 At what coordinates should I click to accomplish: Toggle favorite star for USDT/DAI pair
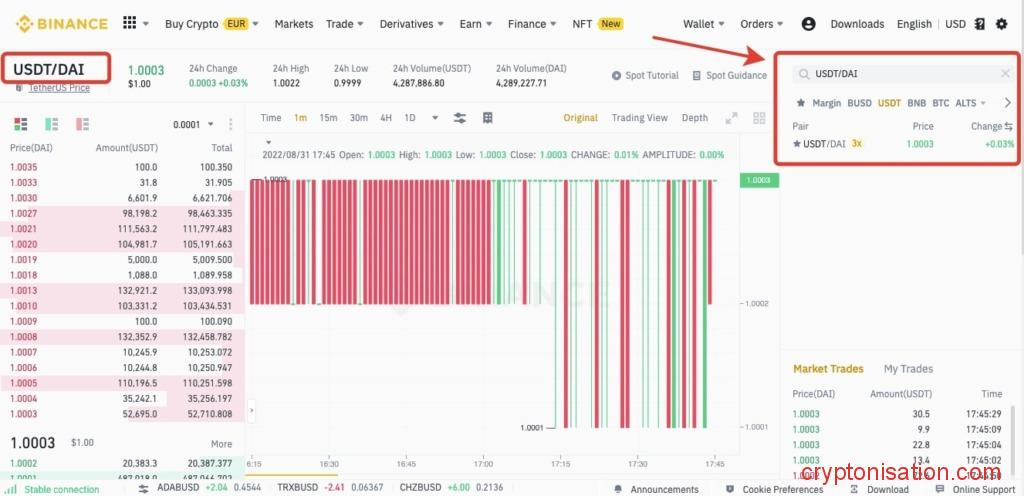[797, 144]
